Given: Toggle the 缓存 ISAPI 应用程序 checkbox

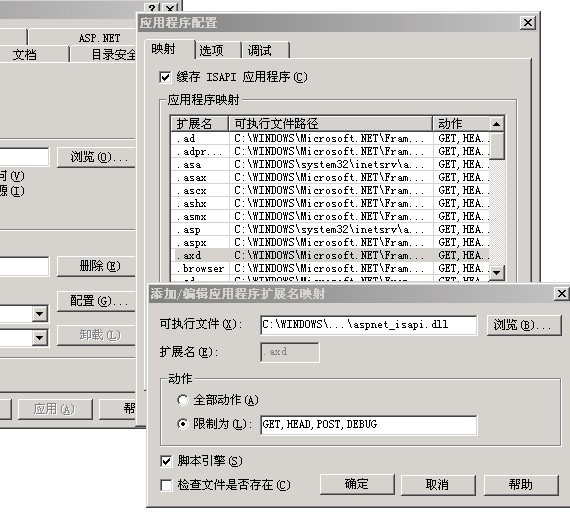Looking at the screenshot, I should coord(165,77).
